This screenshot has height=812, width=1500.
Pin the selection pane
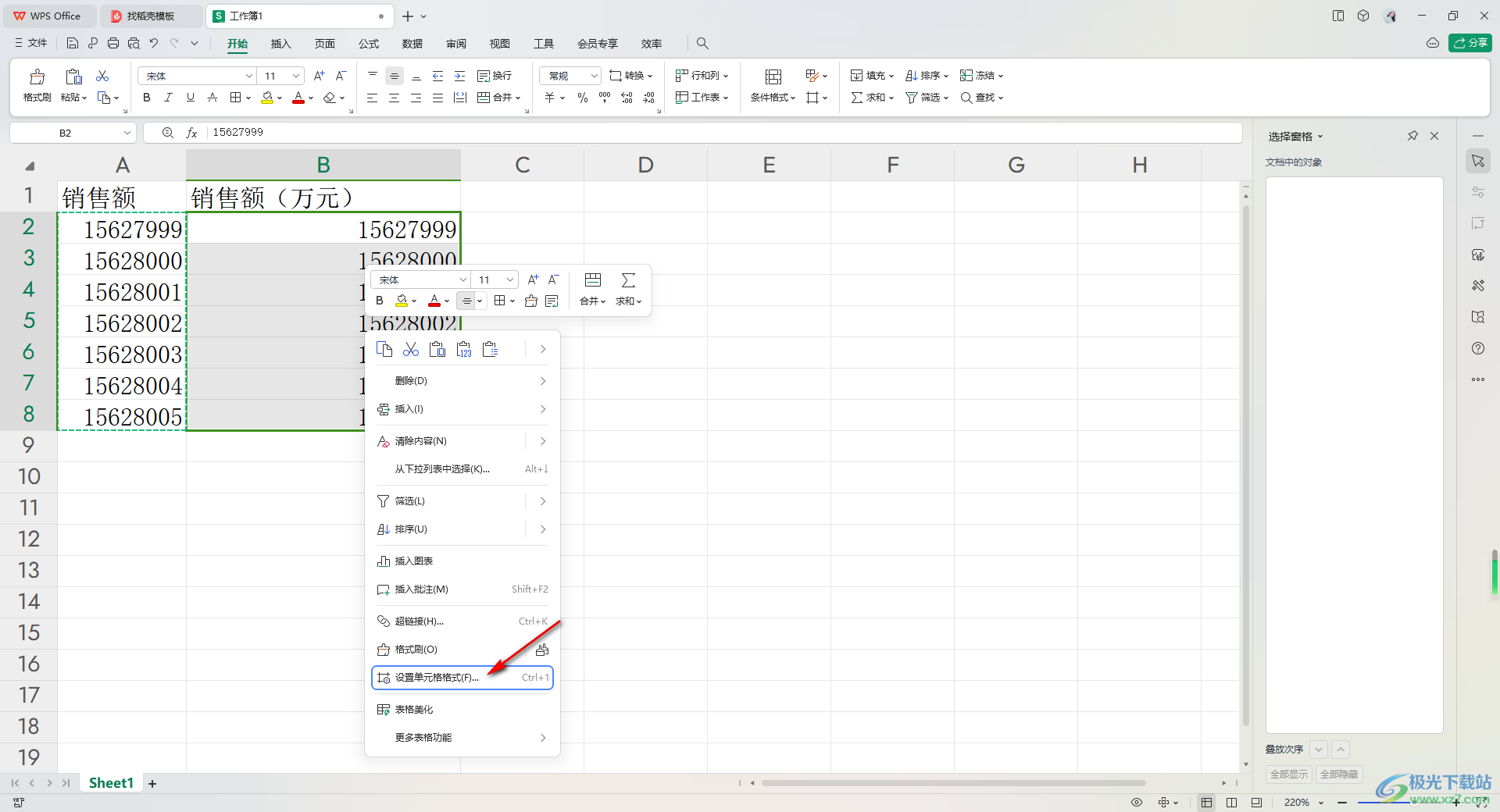pos(1412,136)
